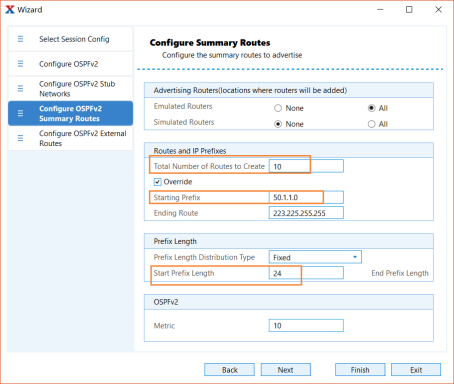This screenshot has height=384, width=454.
Task: Click the Finish button
Action: tap(360, 370)
